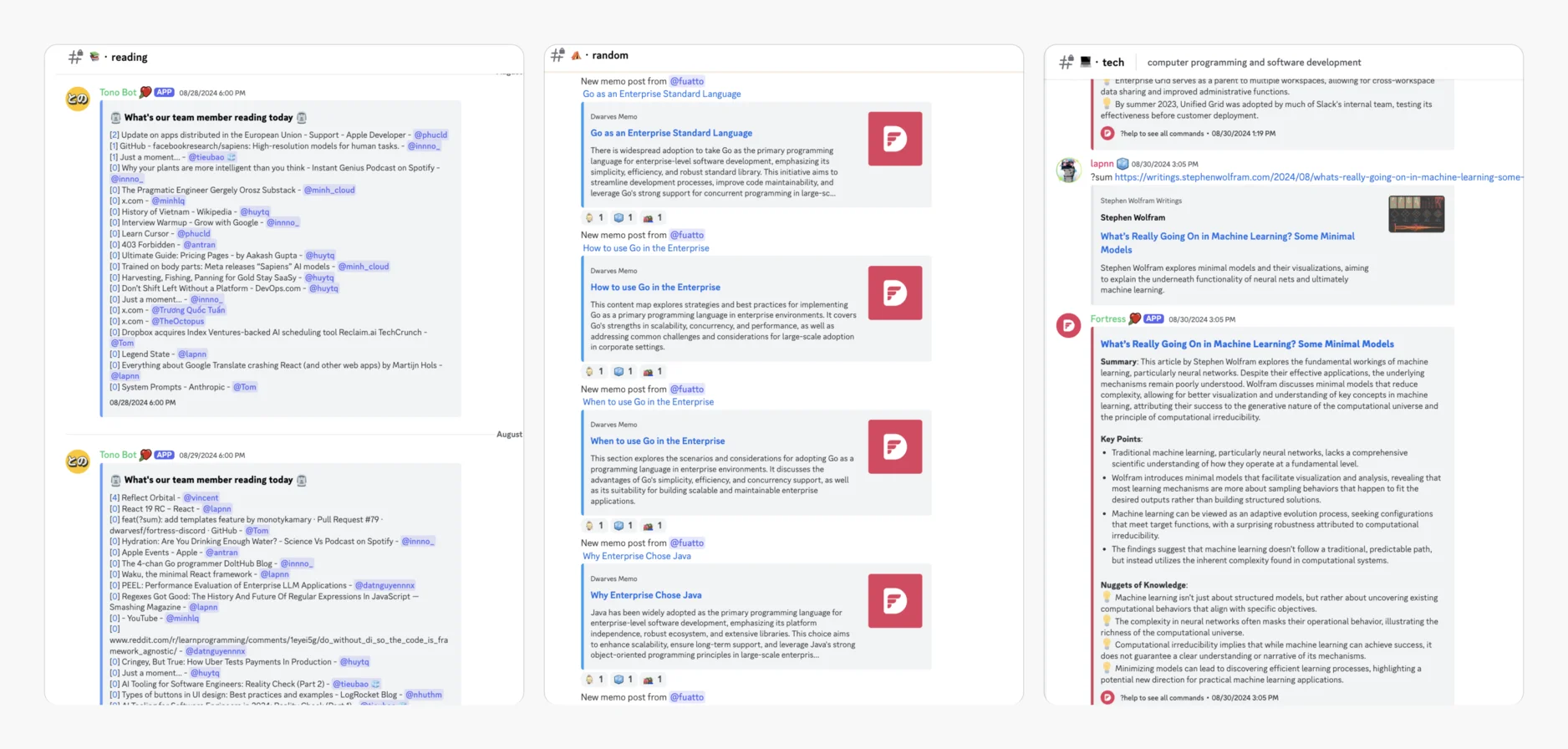Click the 'Key Points' heading in Fortress summary
Viewport: 1568px width, 749px height.
[x=1121, y=439]
